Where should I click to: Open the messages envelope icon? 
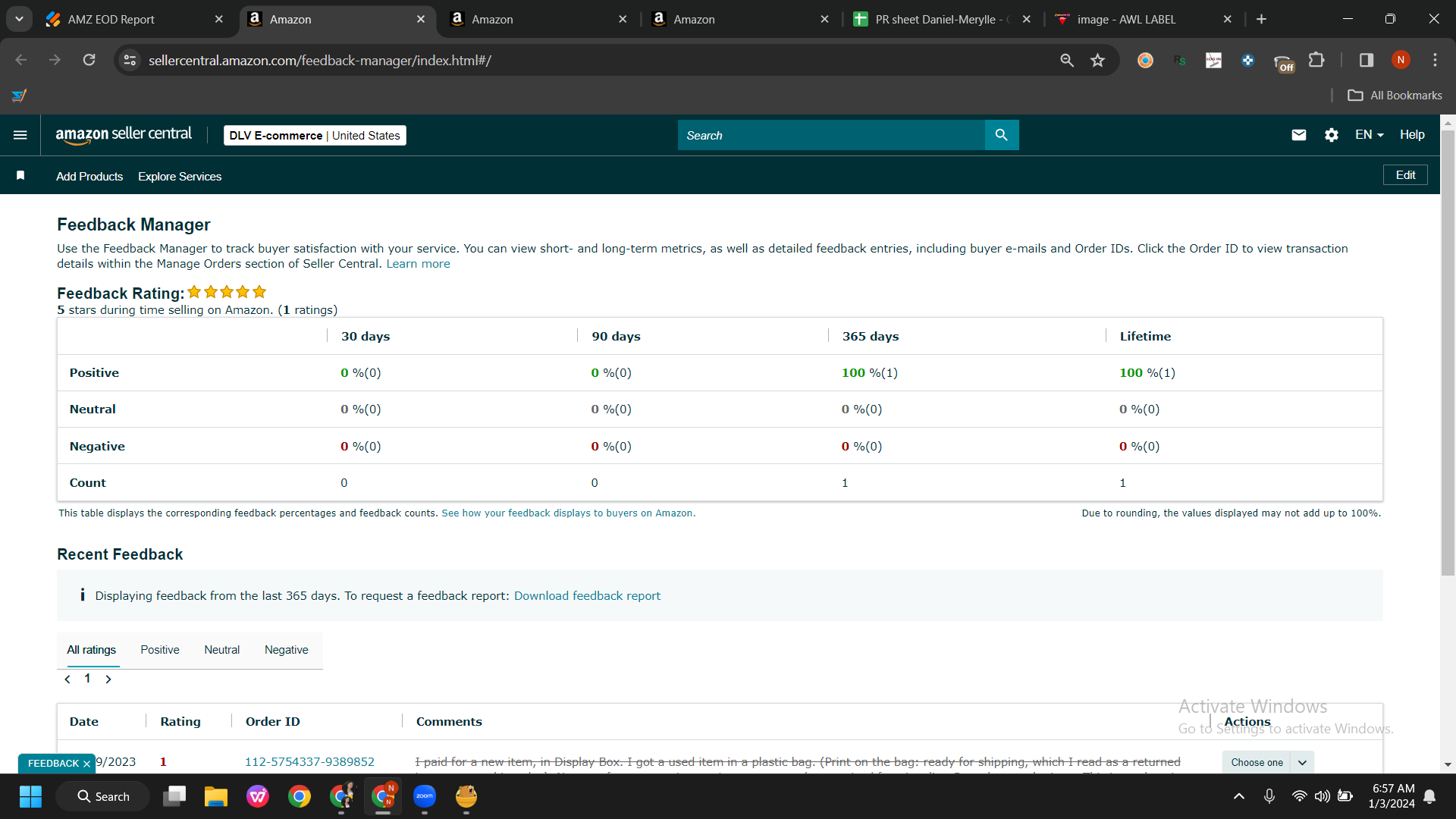[x=1299, y=135]
